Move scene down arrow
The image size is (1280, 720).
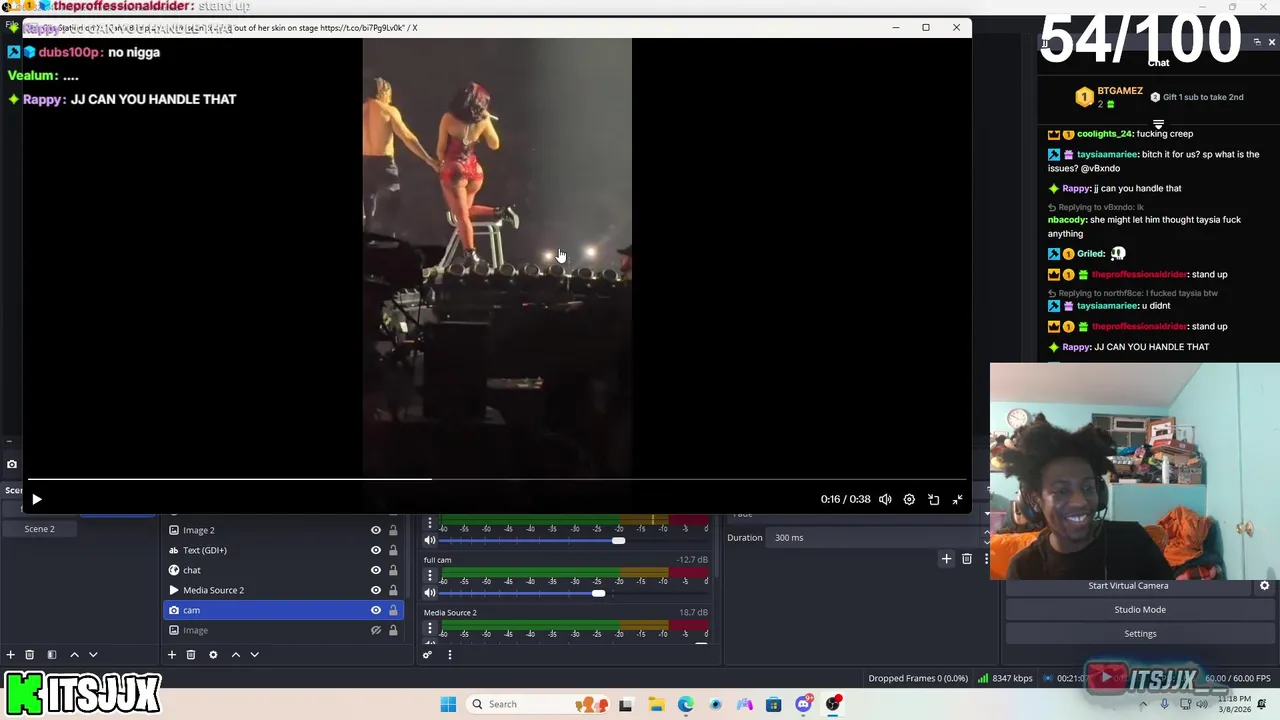click(93, 655)
